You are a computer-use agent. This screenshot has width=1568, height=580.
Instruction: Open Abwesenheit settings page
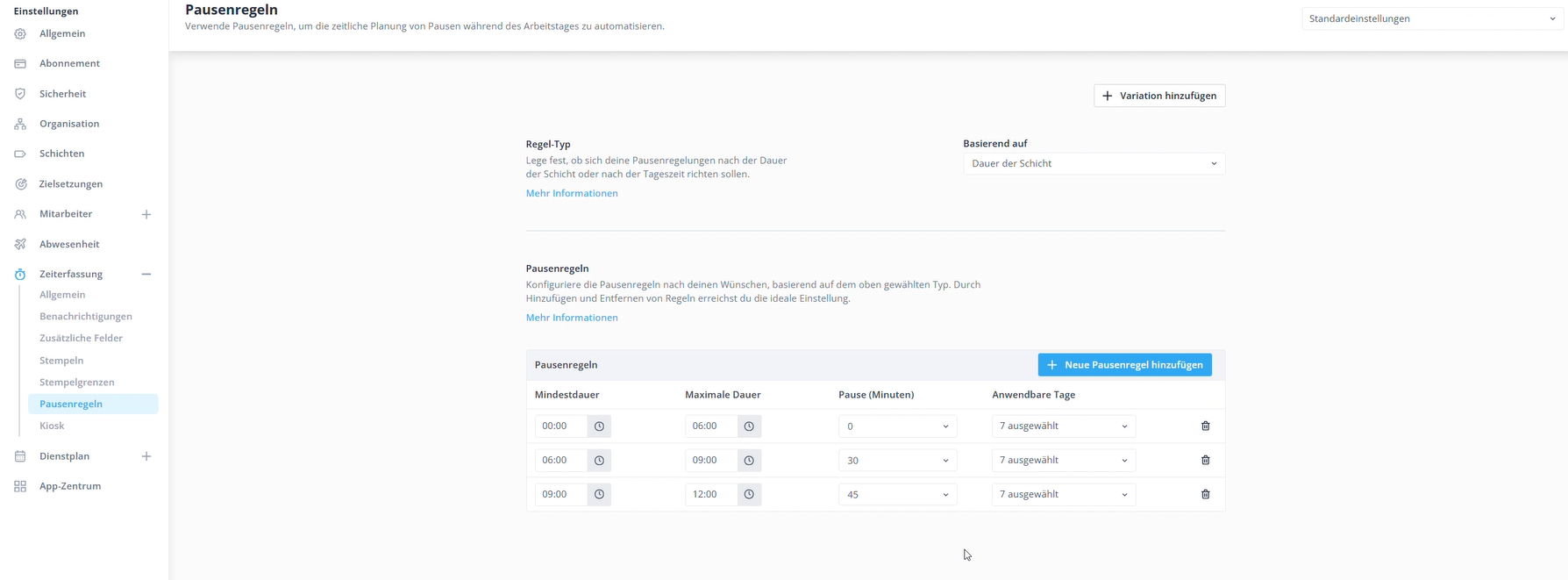[69, 244]
